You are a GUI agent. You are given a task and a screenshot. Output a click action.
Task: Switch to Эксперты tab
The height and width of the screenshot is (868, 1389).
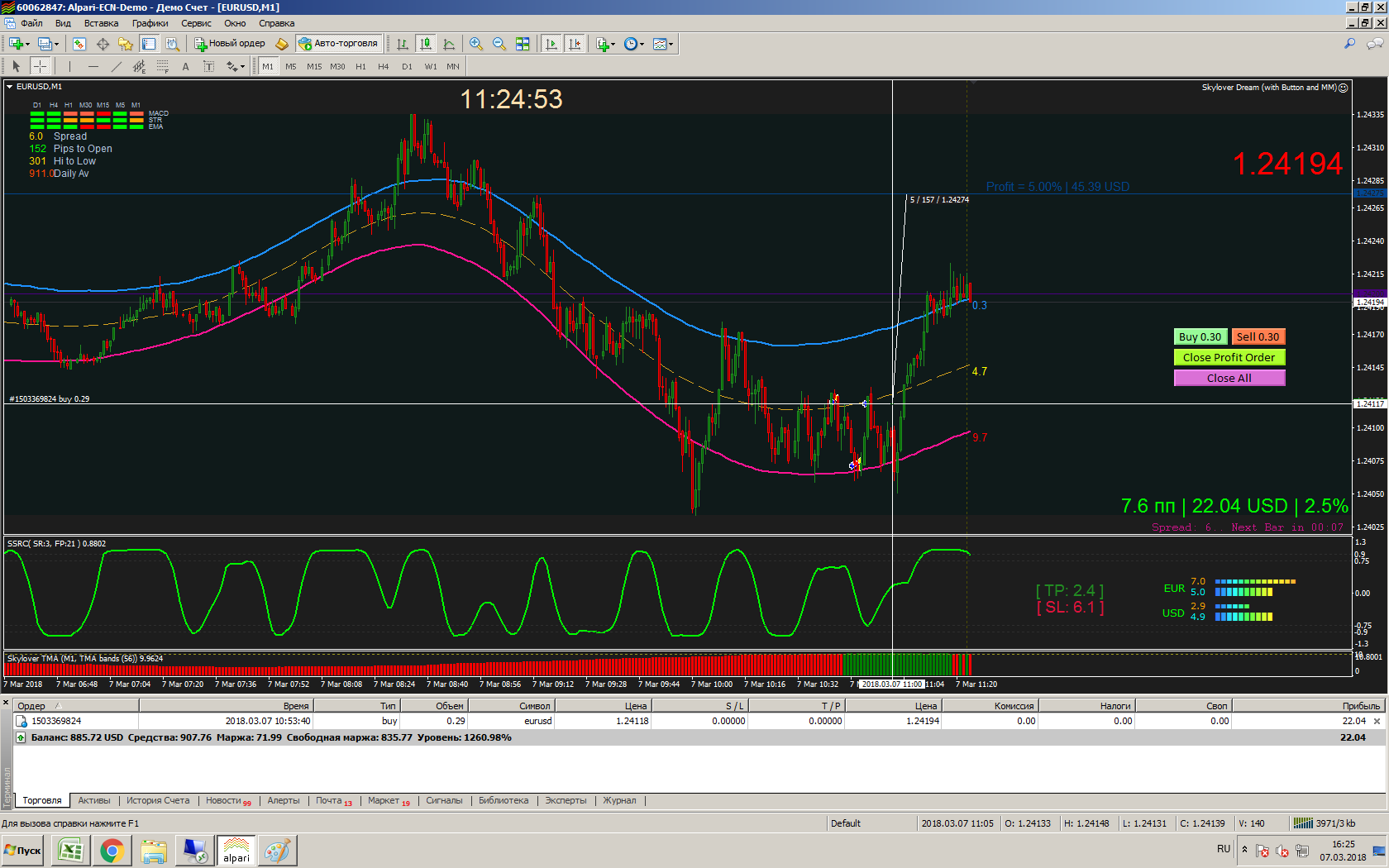[566, 800]
